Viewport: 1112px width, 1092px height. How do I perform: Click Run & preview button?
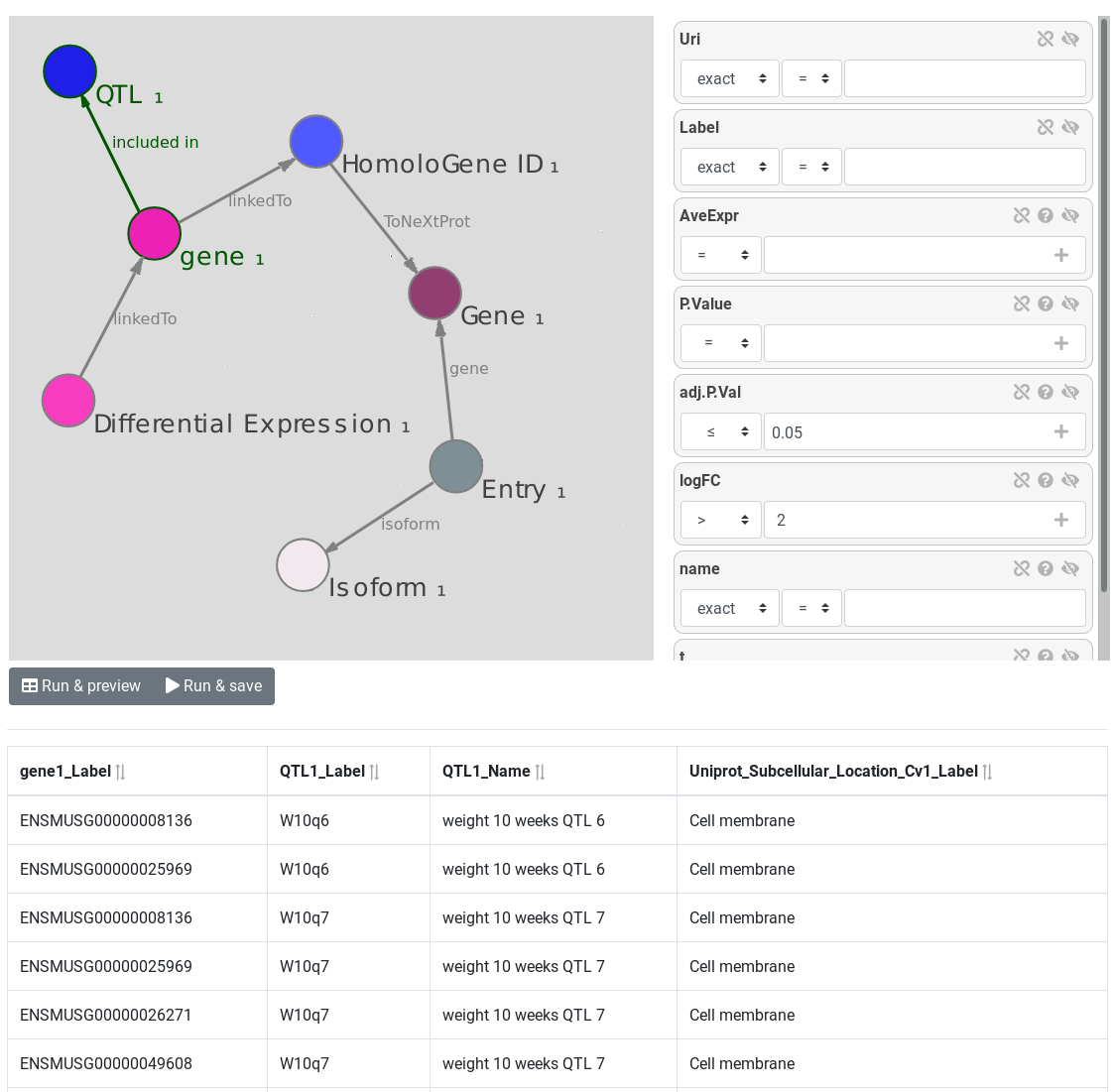[81, 685]
